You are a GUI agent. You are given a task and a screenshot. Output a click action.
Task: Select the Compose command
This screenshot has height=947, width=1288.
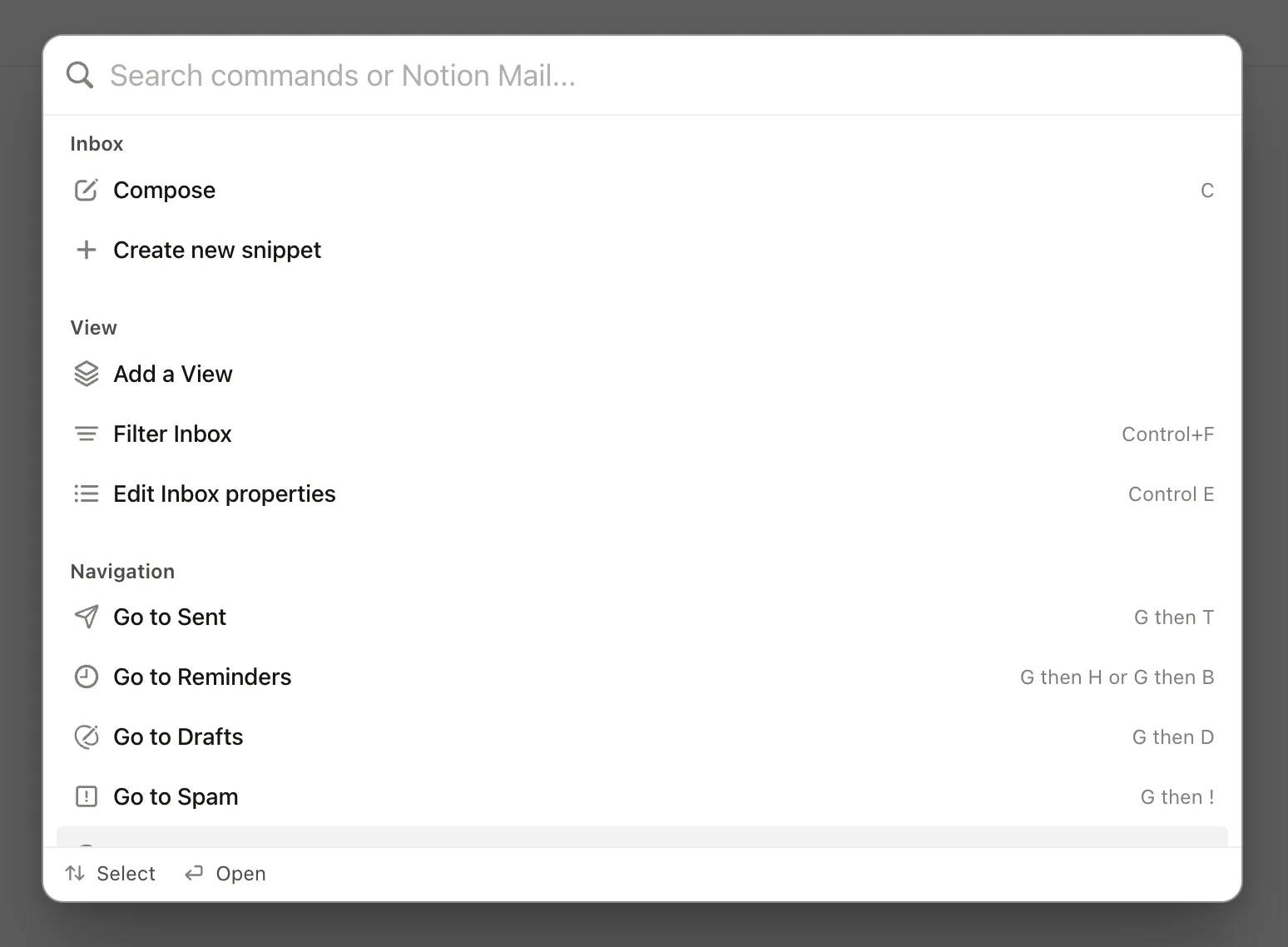165,191
